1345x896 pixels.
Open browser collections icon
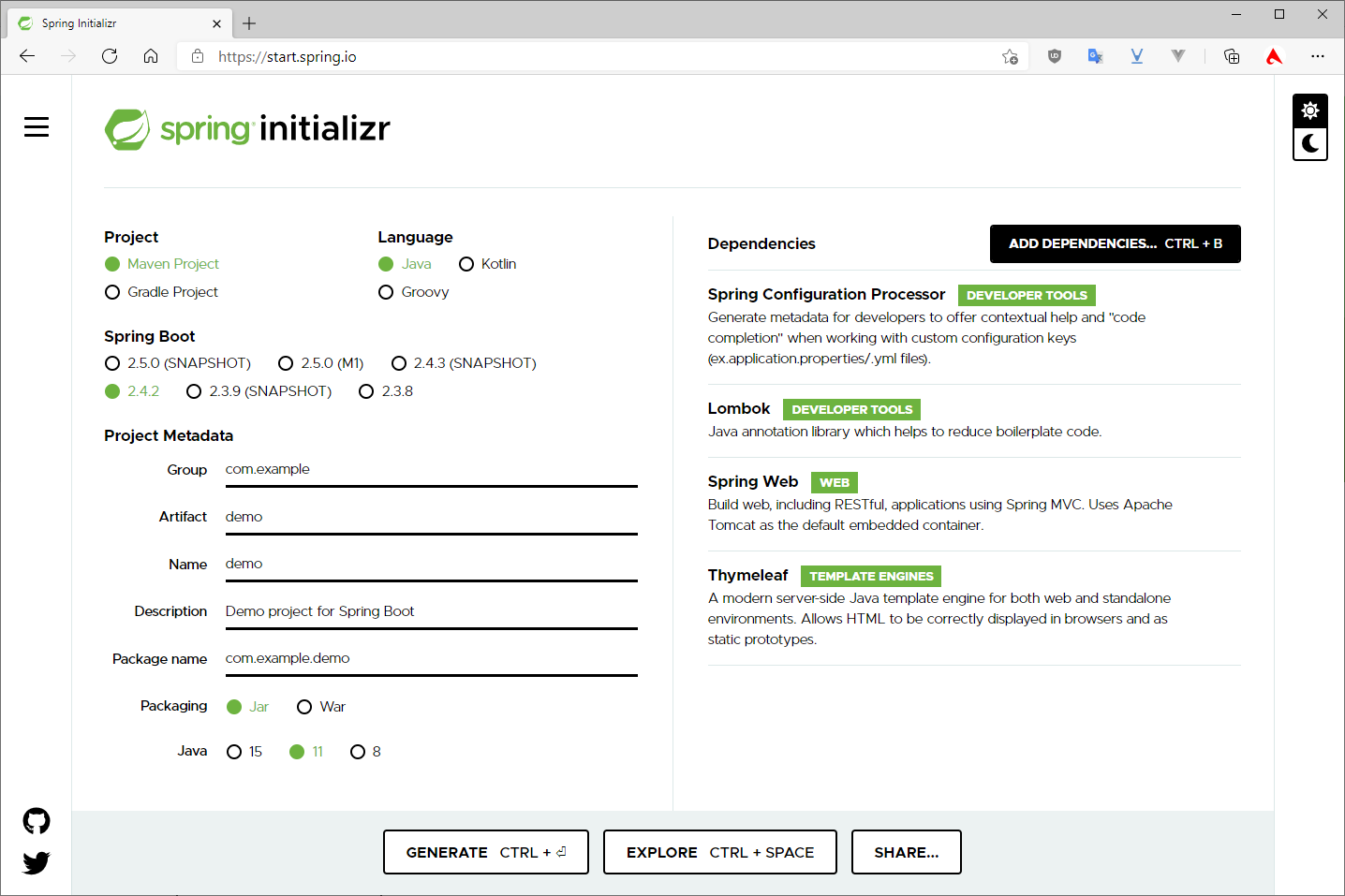(1232, 56)
